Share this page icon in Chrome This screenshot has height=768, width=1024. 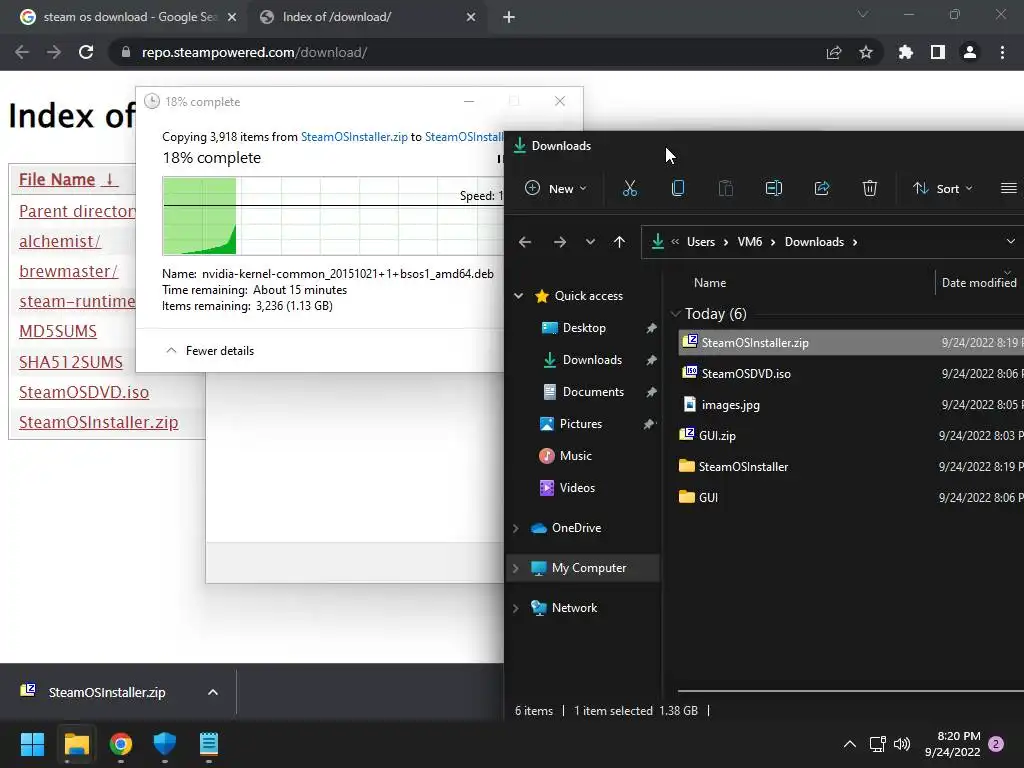[833, 52]
